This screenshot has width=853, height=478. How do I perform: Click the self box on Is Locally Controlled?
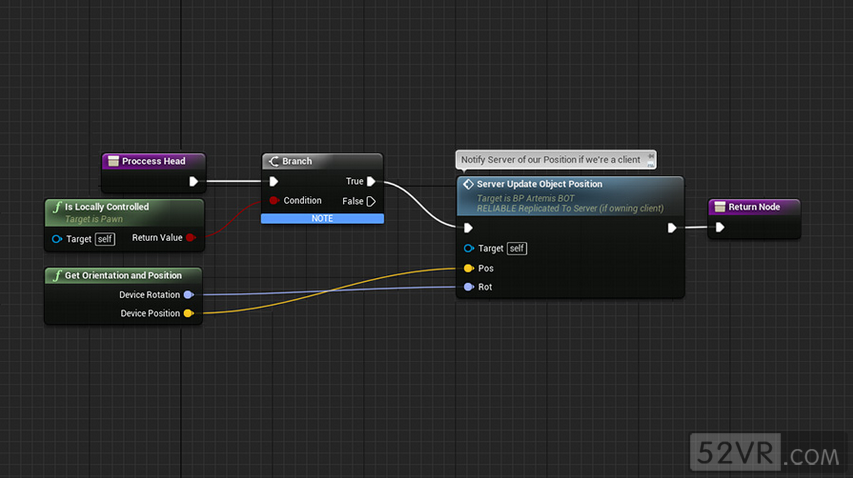105,239
